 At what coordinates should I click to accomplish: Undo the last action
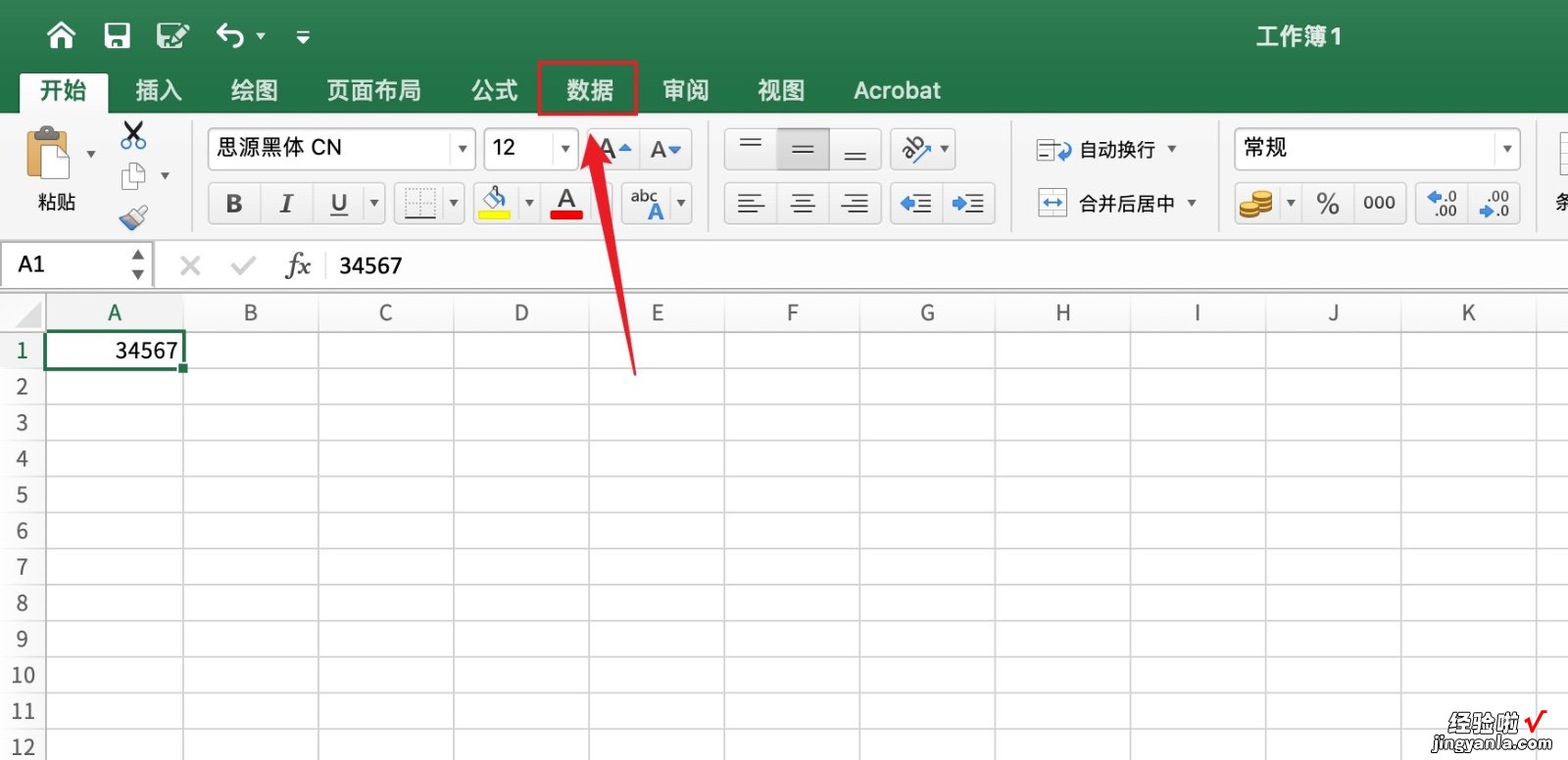(230, 36)
